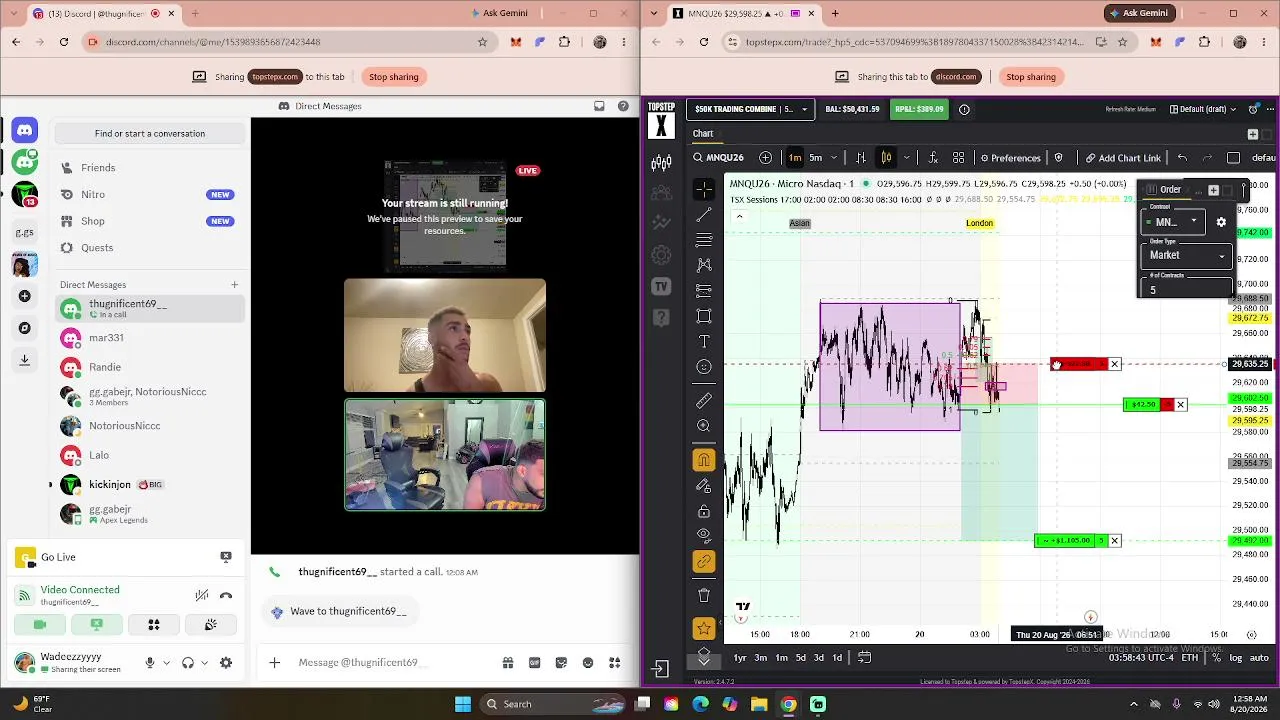This screenshot has width=1280, height=720.
Task: Activate the zoom-in magnifier tool on chart
Action: pyautogui.click(x=704, y=426)
